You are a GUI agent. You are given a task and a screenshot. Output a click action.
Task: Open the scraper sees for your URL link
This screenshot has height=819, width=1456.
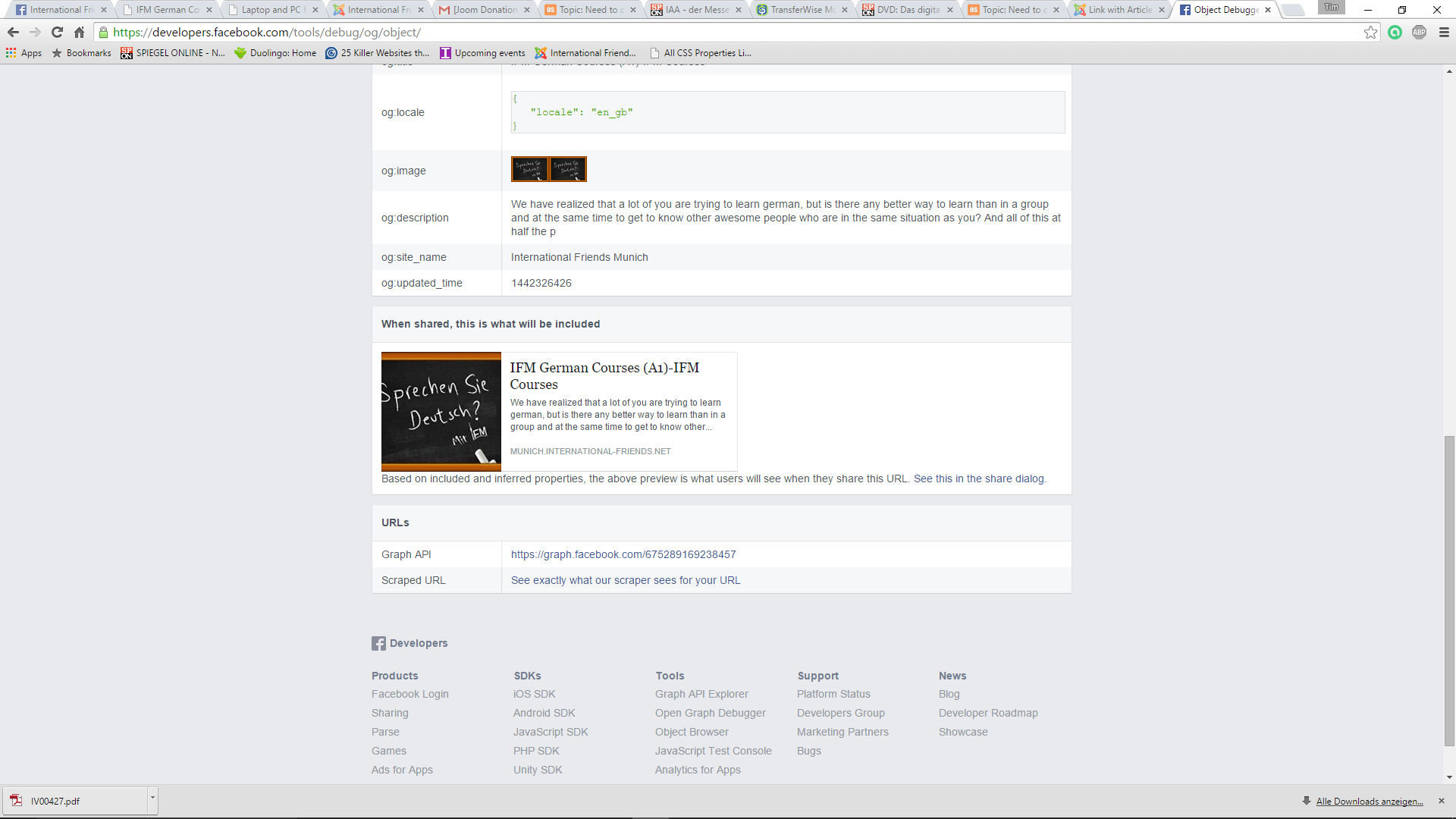[625, 580]
